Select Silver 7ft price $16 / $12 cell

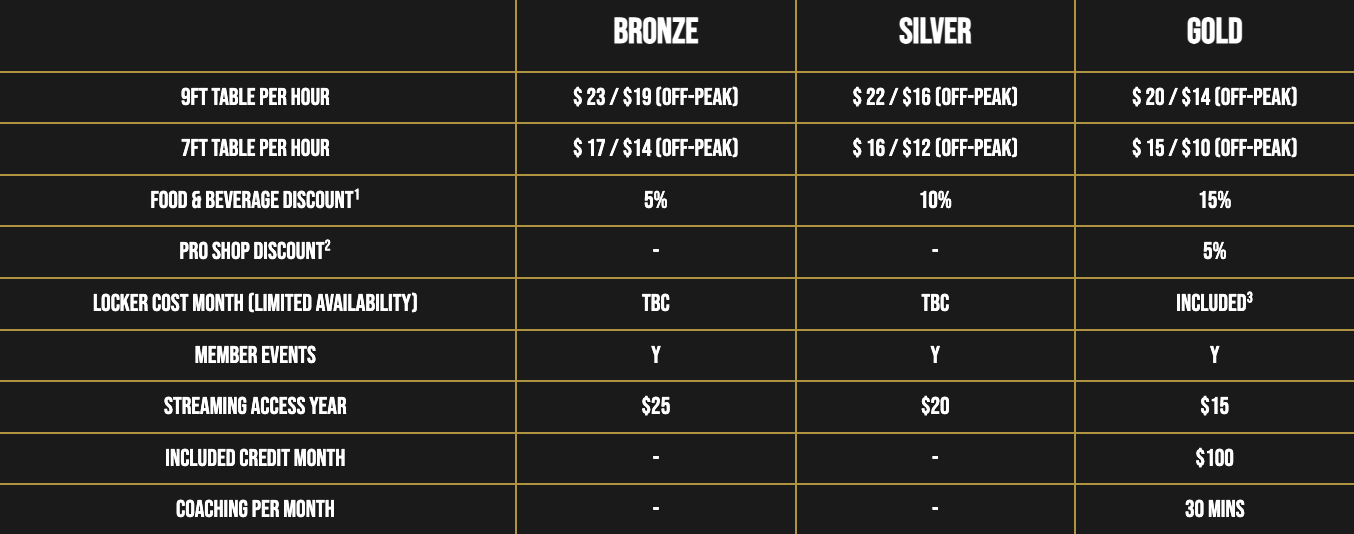[935, 148]
